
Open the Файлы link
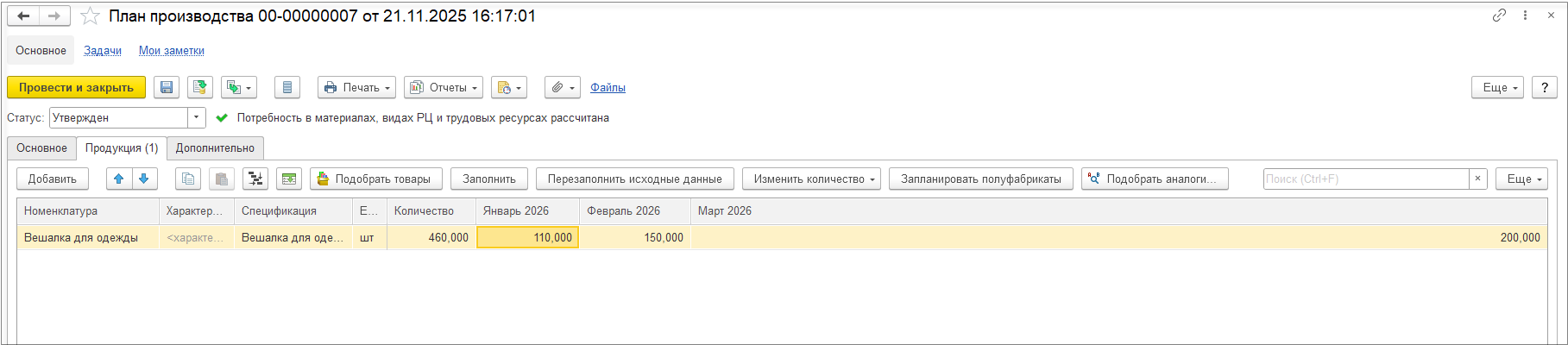click(608, 87)
